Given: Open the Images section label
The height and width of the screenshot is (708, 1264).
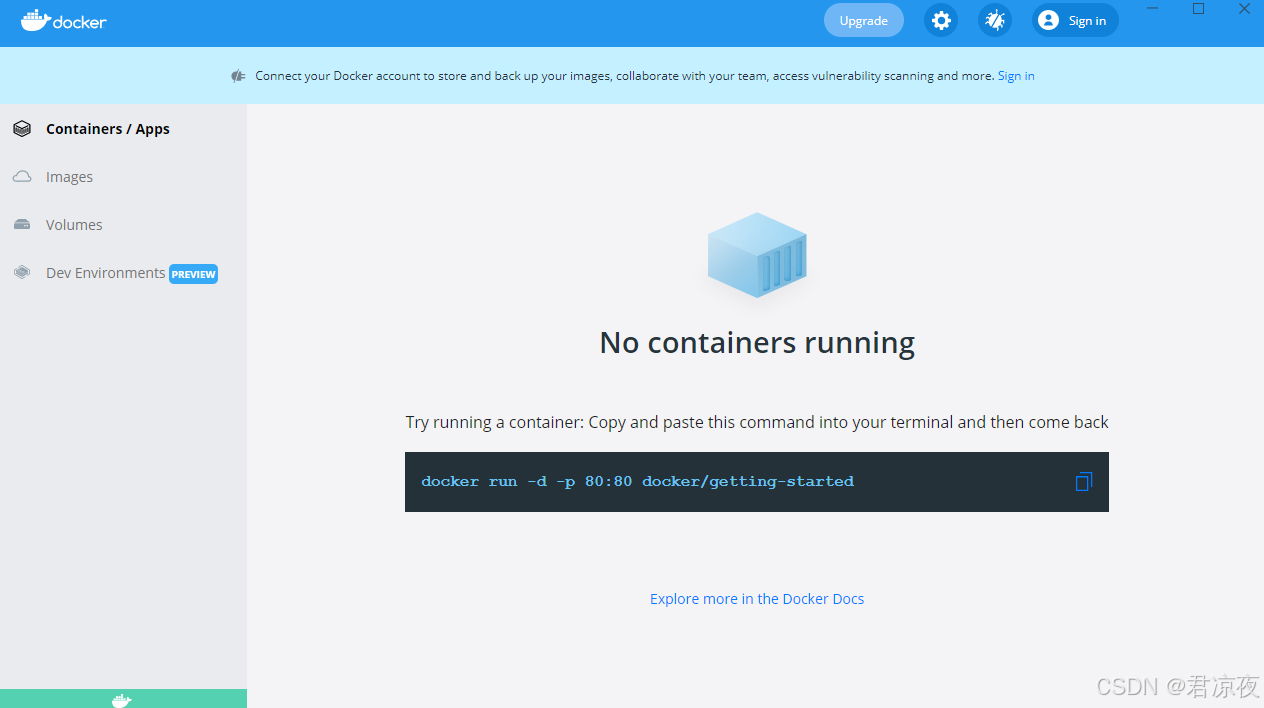Looking at the screenshot, I should coord(69,177).
